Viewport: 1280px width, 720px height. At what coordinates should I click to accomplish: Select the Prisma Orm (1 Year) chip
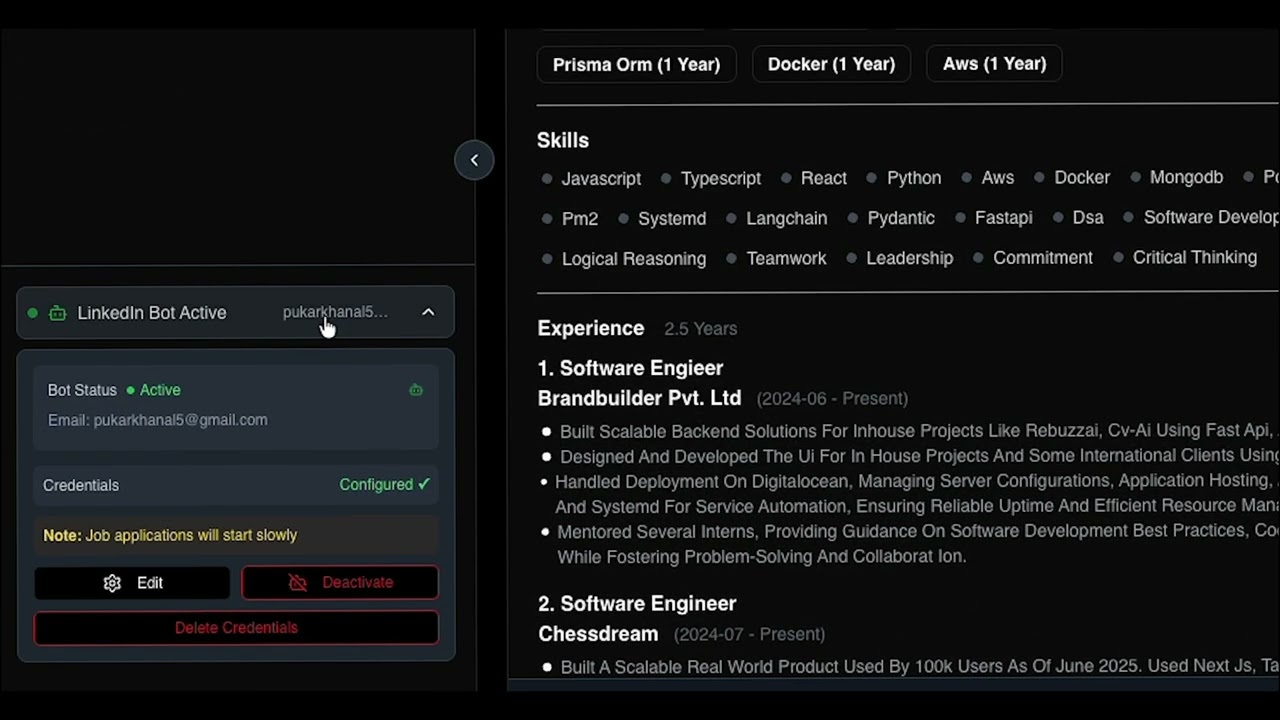click(636, 64)
